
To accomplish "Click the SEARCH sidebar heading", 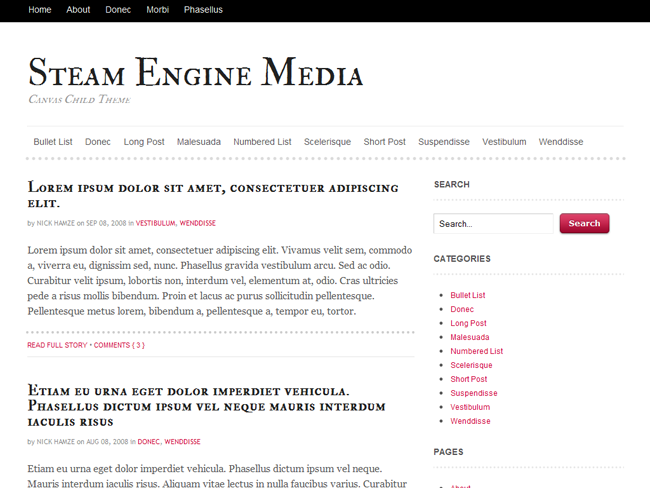I will tap(452, 185).
